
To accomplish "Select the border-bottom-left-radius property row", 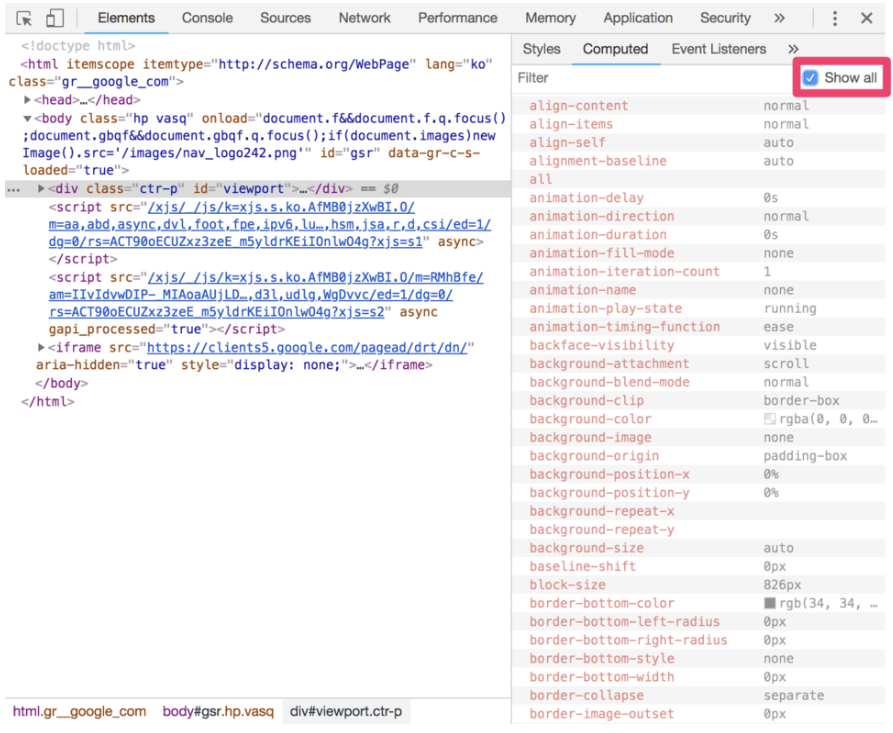I will (x=698, y=622).
